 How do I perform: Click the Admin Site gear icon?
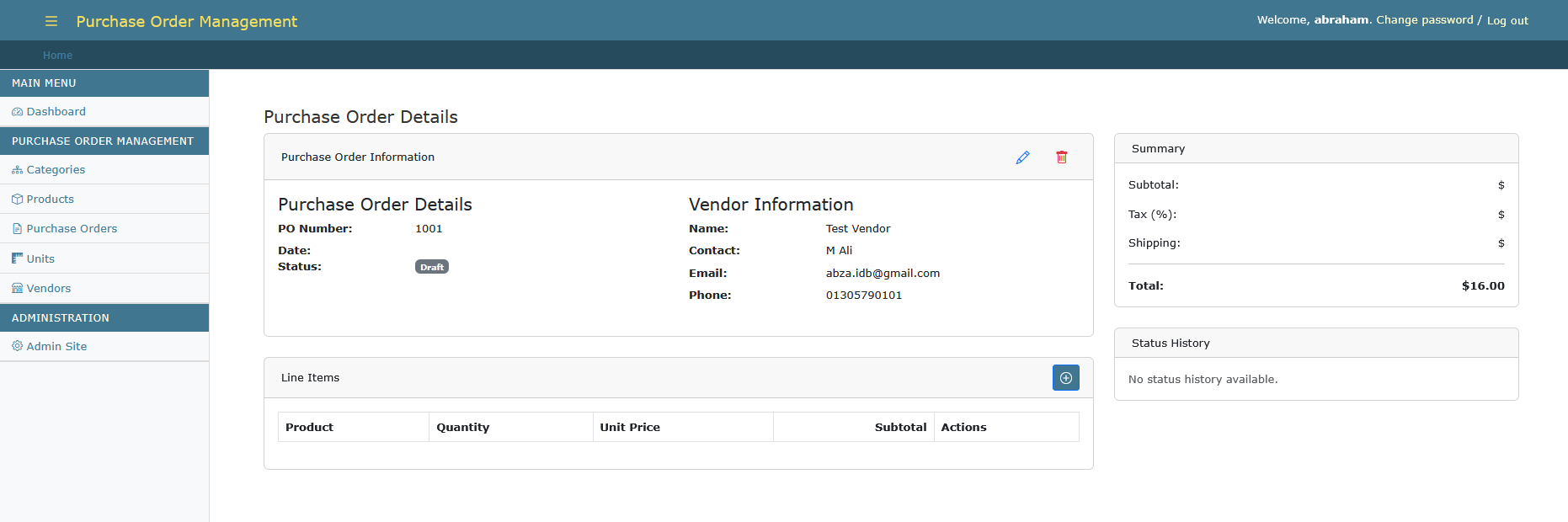coord(17,346)
